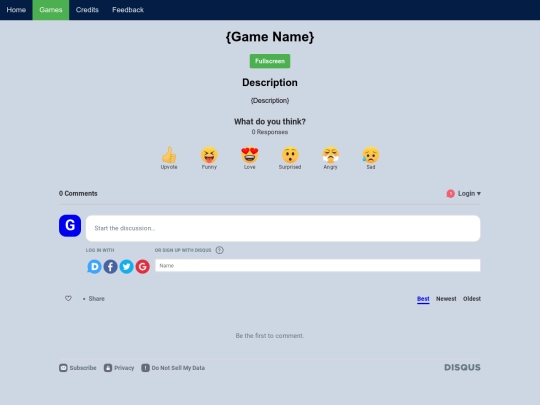Log in with Disqus icon
This screenshot has height=405, width=540.
coord(94,267)
